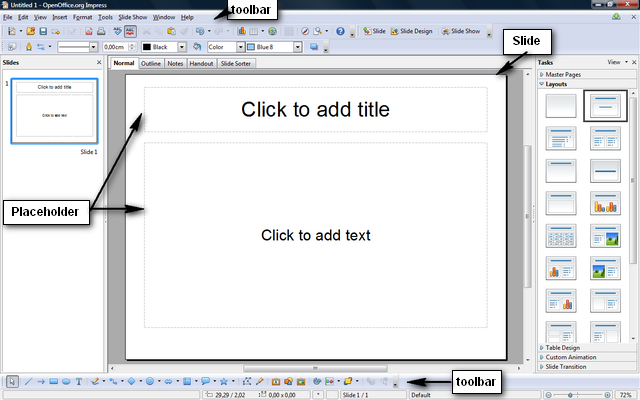Expand the Table Design section
Image resolution: width=640 pixels, height=400 pixels.
point(587,348)
